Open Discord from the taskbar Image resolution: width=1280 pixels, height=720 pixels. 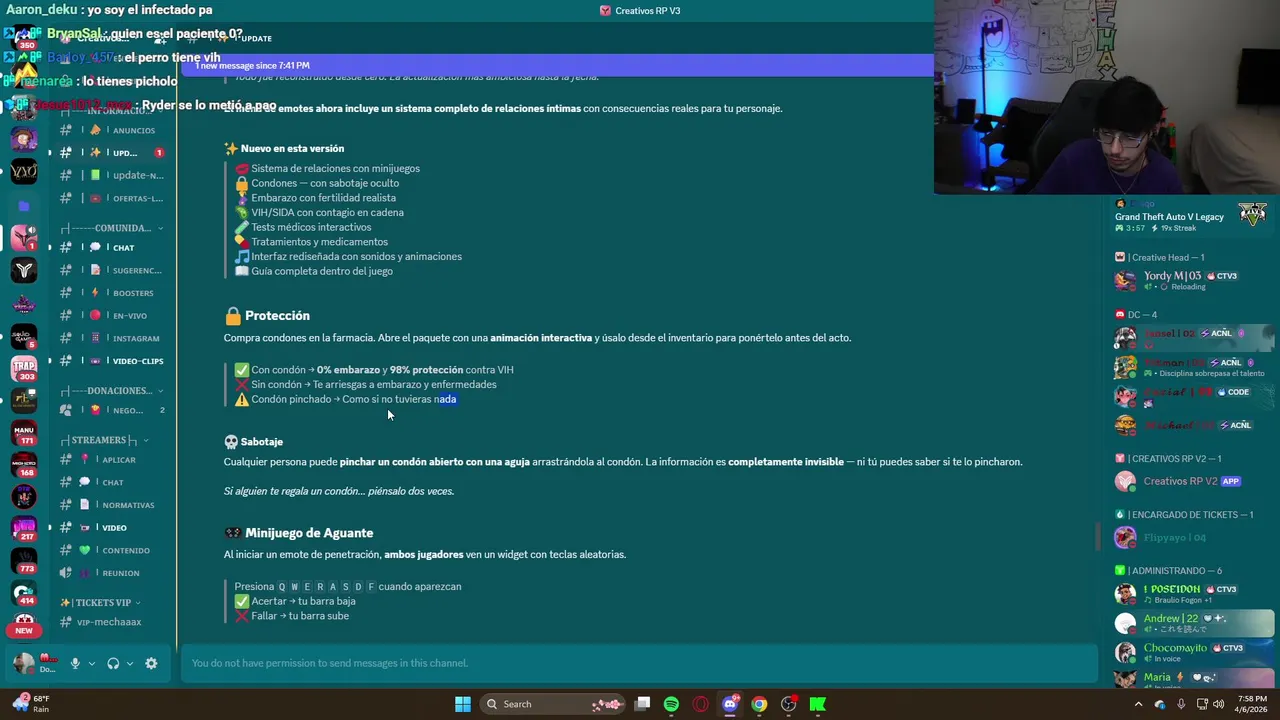(x=730, y=704)
